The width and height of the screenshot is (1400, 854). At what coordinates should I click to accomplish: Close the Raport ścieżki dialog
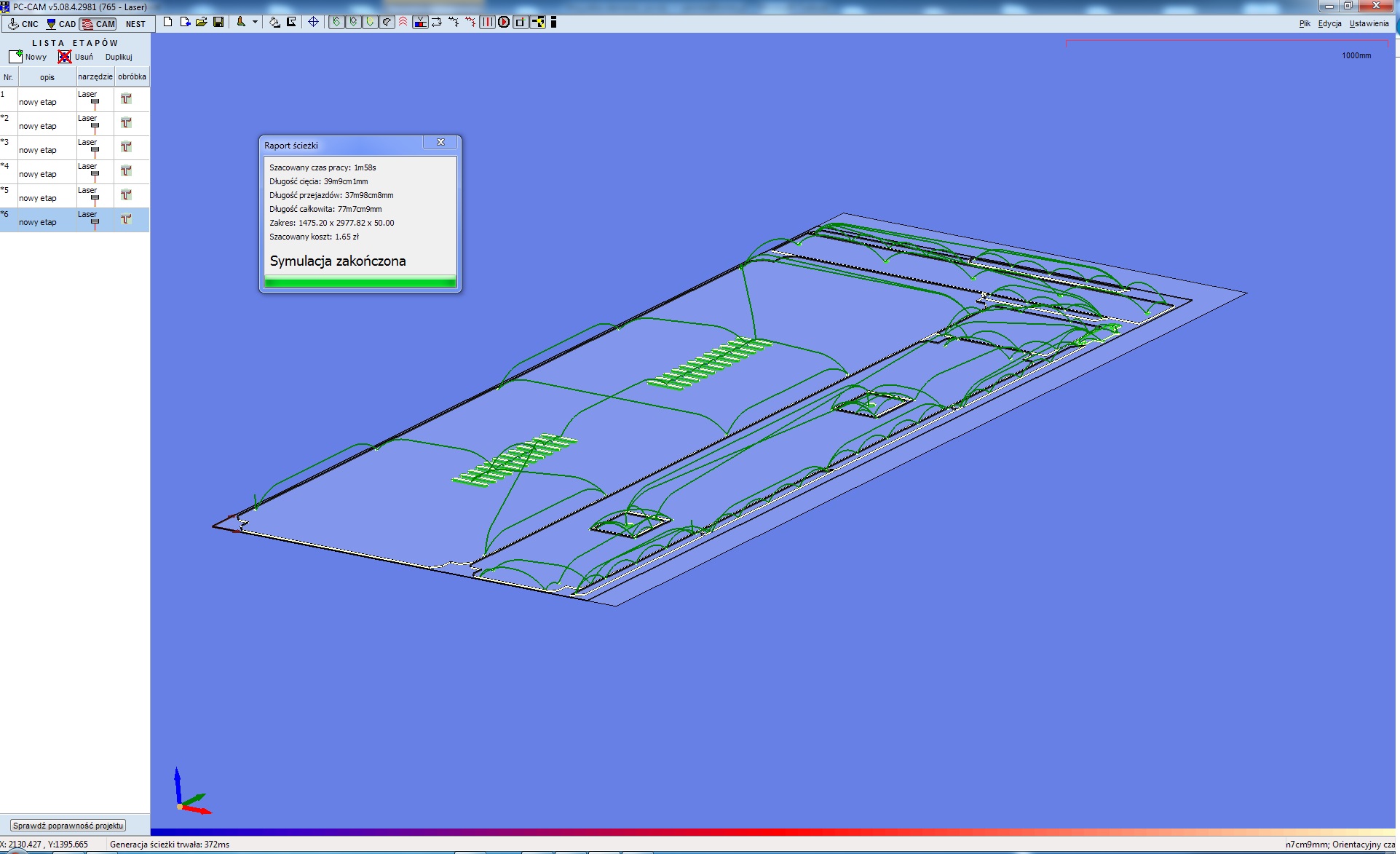(440, 143)
